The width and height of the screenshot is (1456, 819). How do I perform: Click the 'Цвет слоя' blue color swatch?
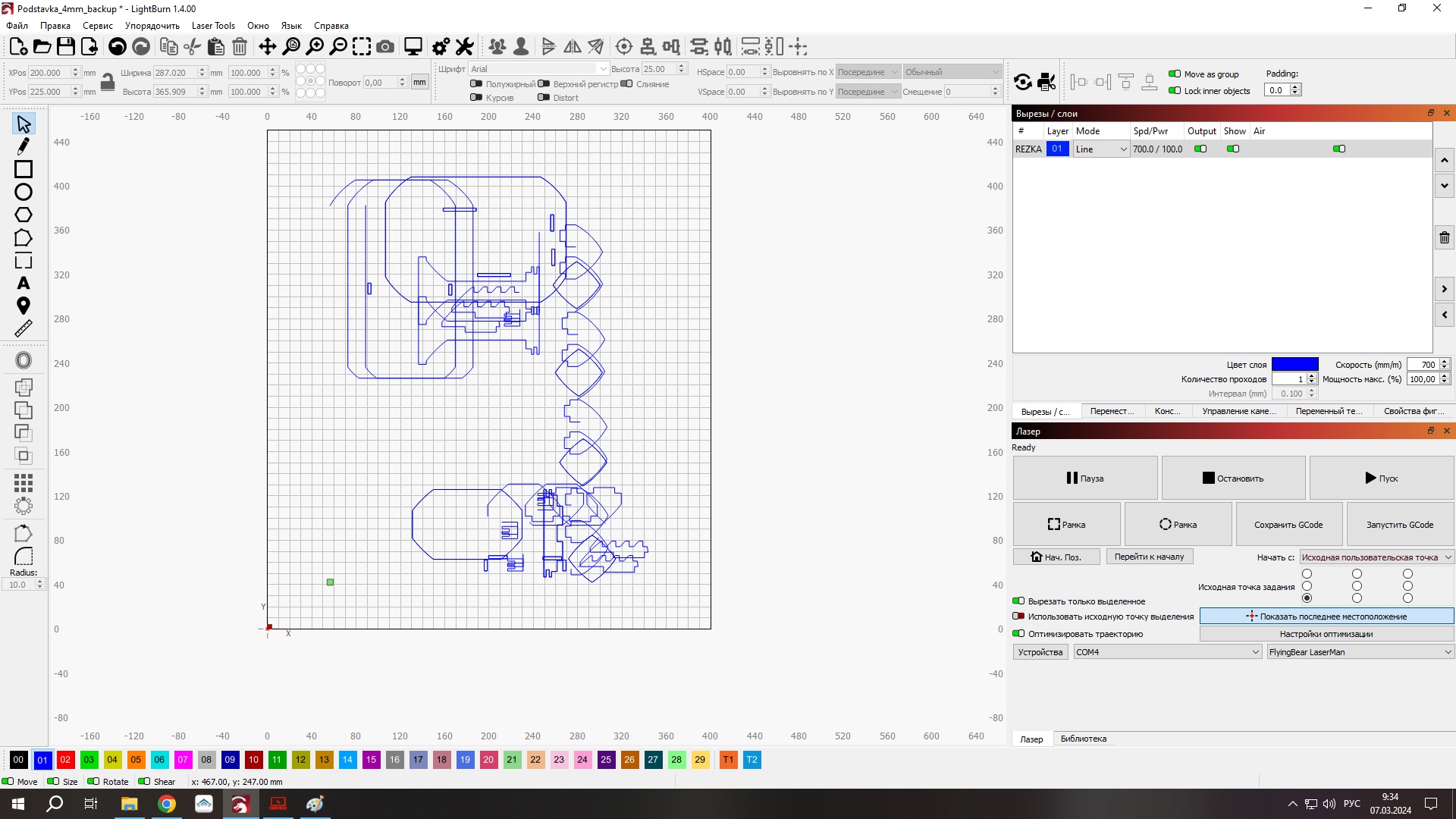pos(1294,364)
